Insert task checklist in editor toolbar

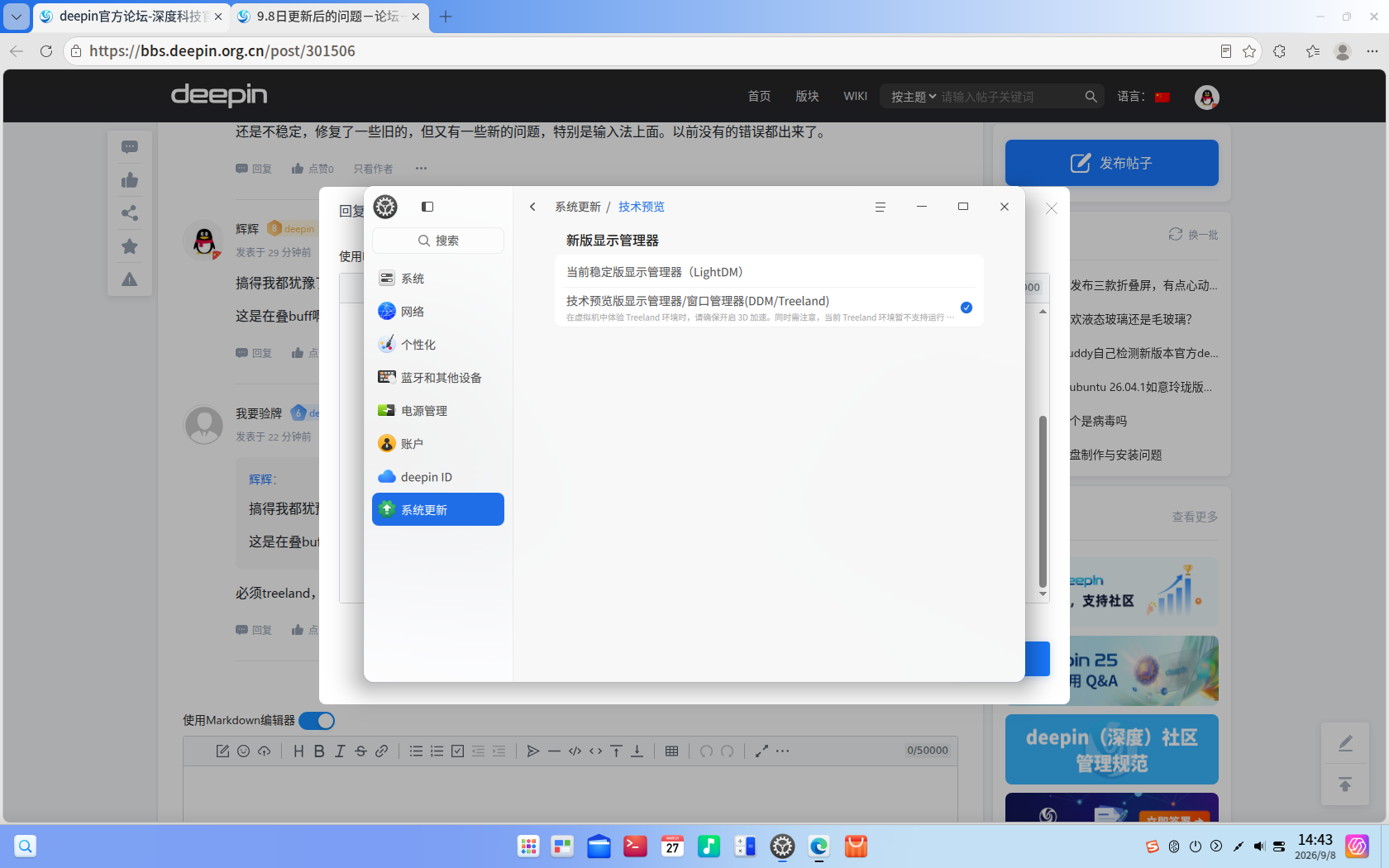tap(457, 751)
